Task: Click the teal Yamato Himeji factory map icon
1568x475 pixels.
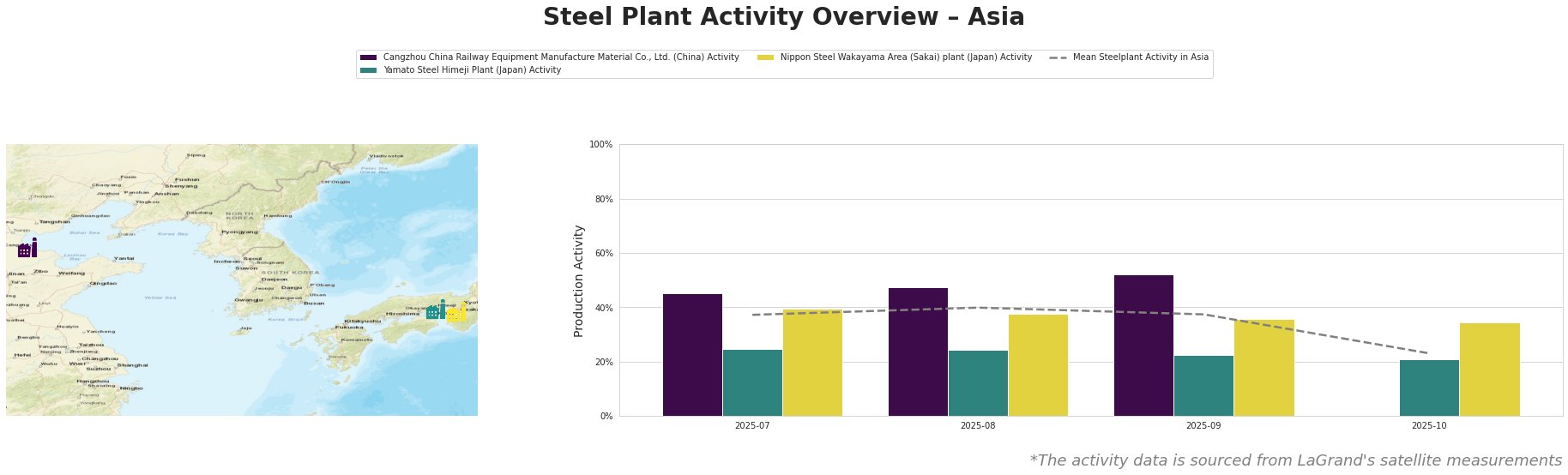Action: pyautogui.click(x=436, y=310)
